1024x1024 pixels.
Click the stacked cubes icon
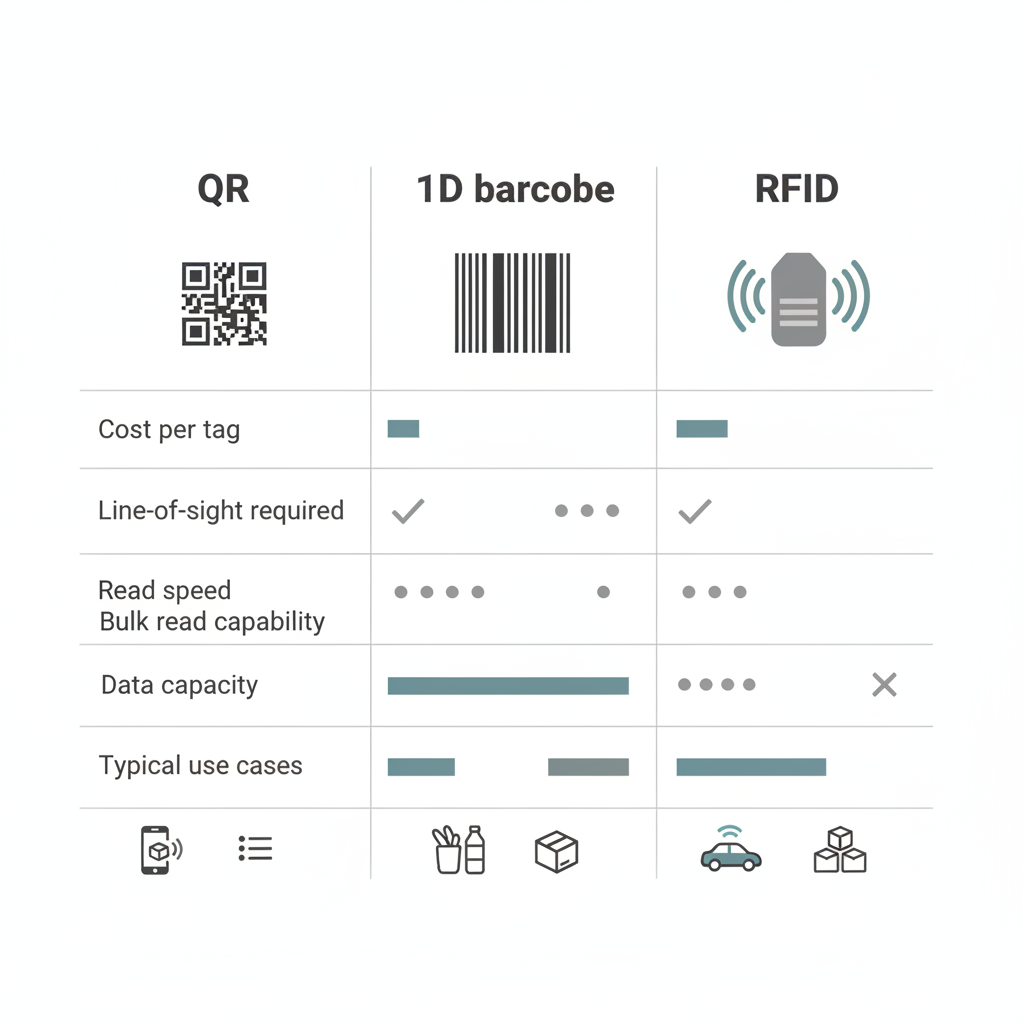(840, 850)
